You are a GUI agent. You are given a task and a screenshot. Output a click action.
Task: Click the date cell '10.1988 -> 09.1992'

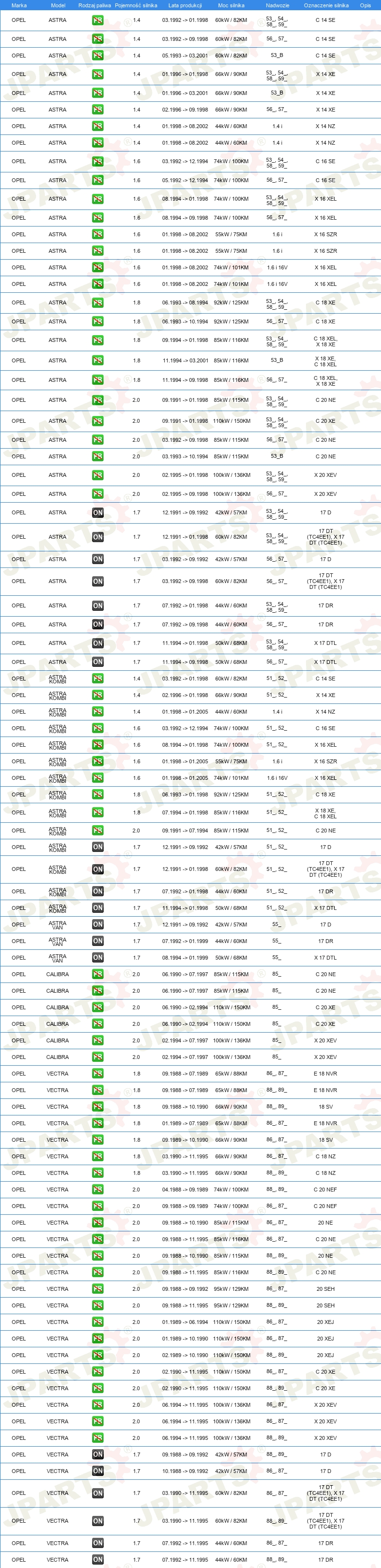coord(185,1471)
